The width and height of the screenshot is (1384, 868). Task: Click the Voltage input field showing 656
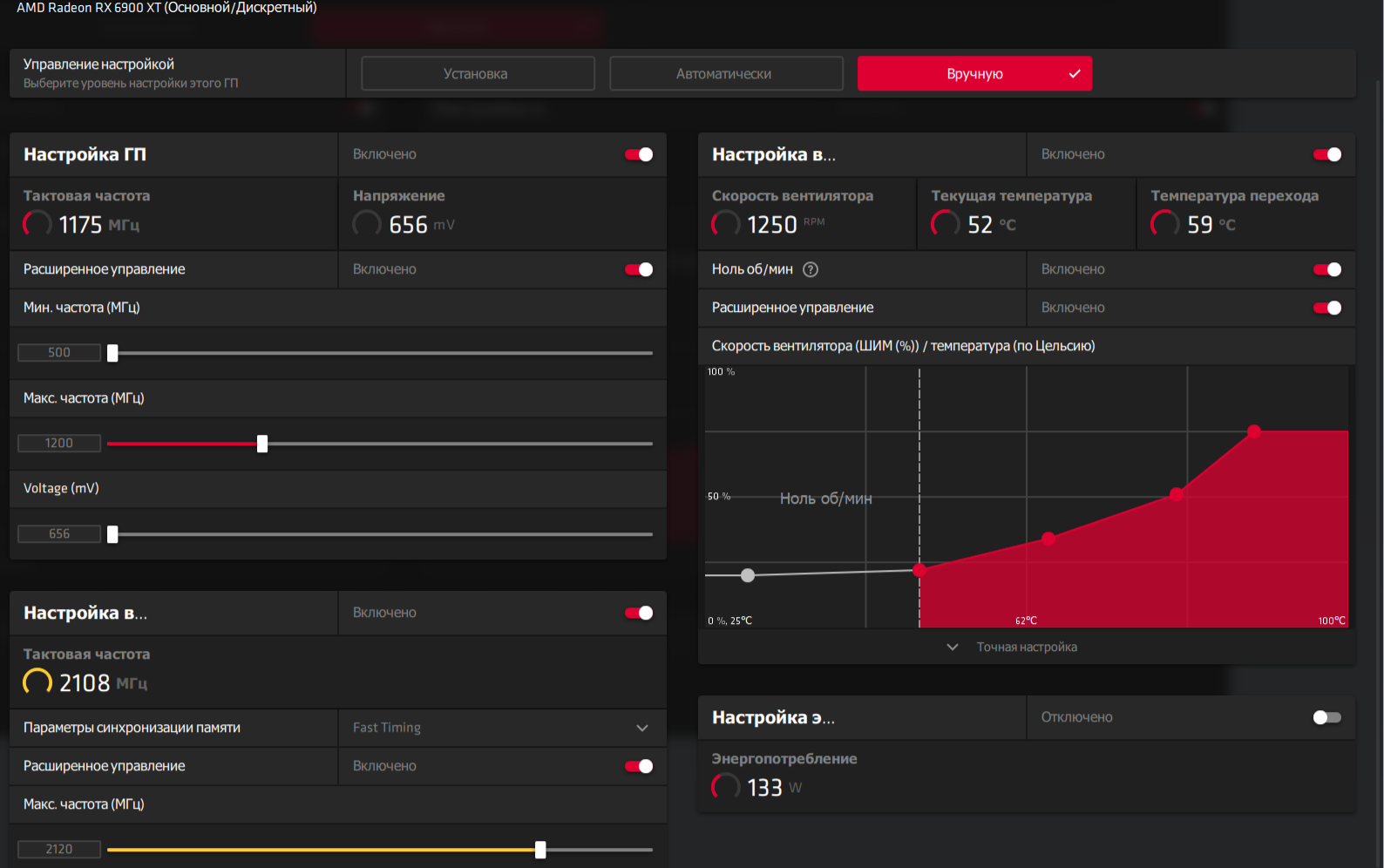pyautogui.click(x=59, y=533)
